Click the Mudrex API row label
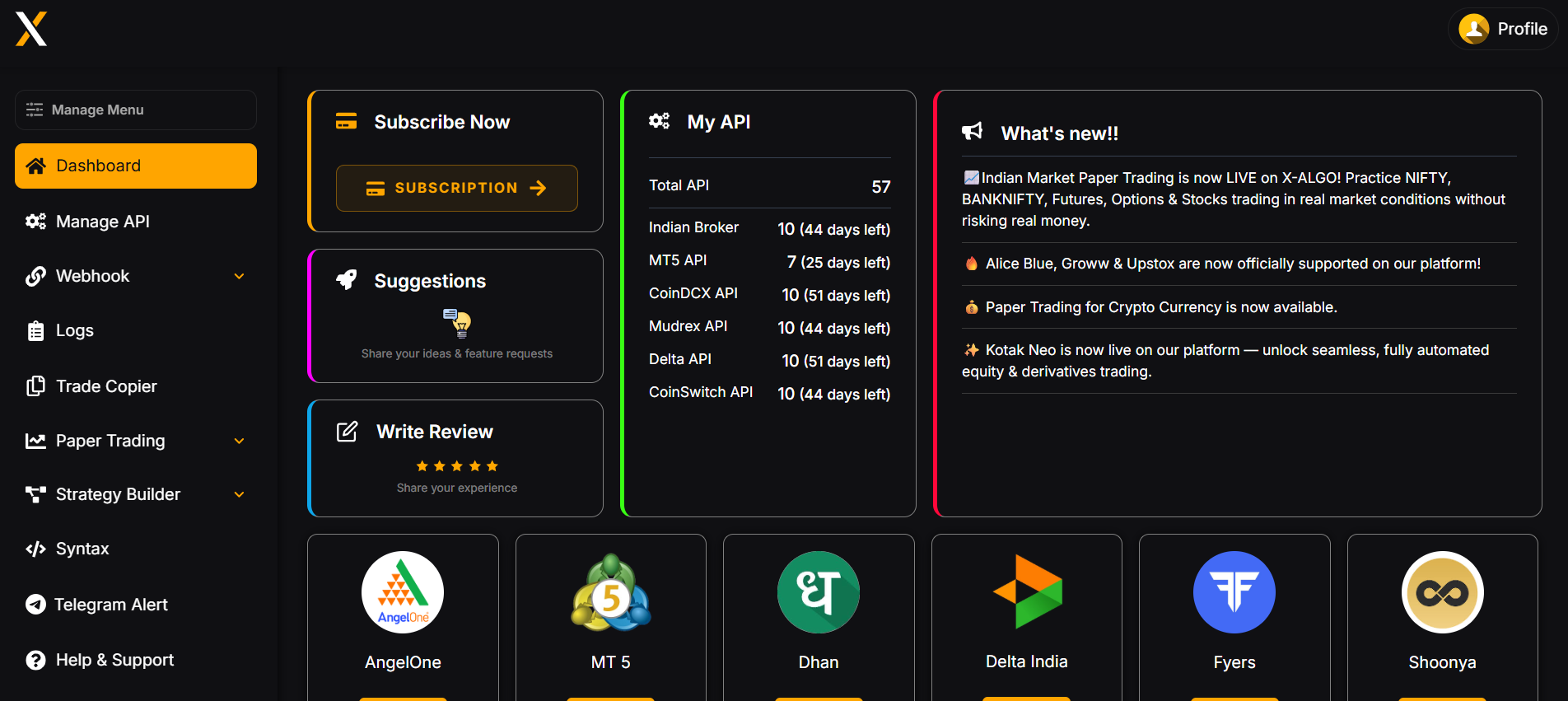1568x701 pixels. (688, 326)
